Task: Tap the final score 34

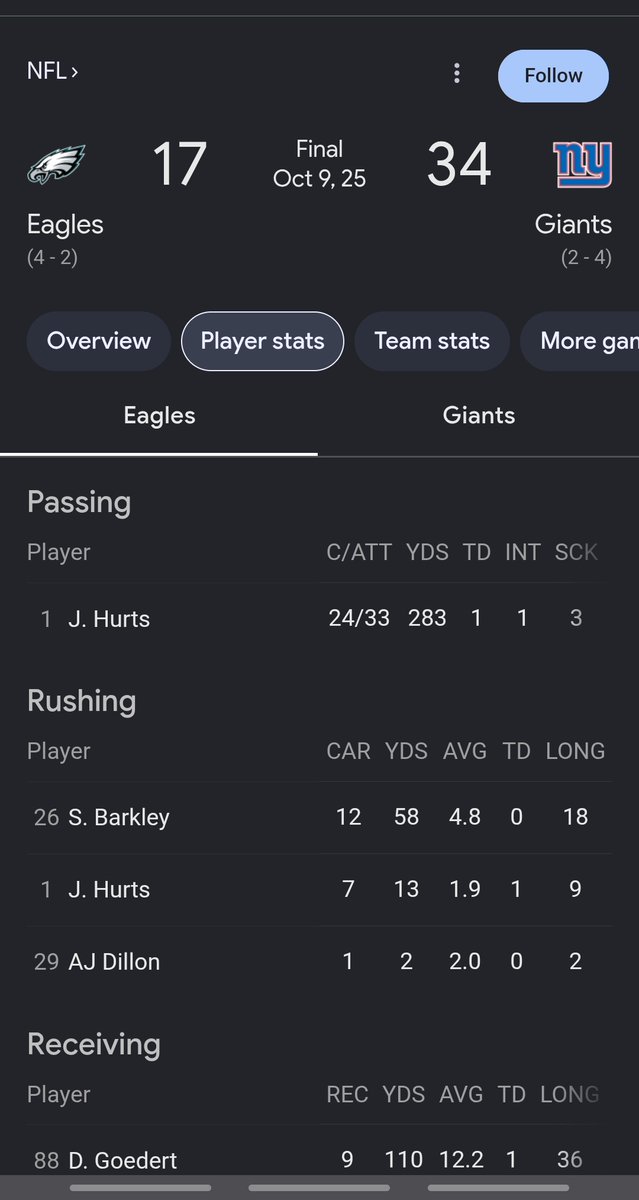Action: [x=459, y=165]
